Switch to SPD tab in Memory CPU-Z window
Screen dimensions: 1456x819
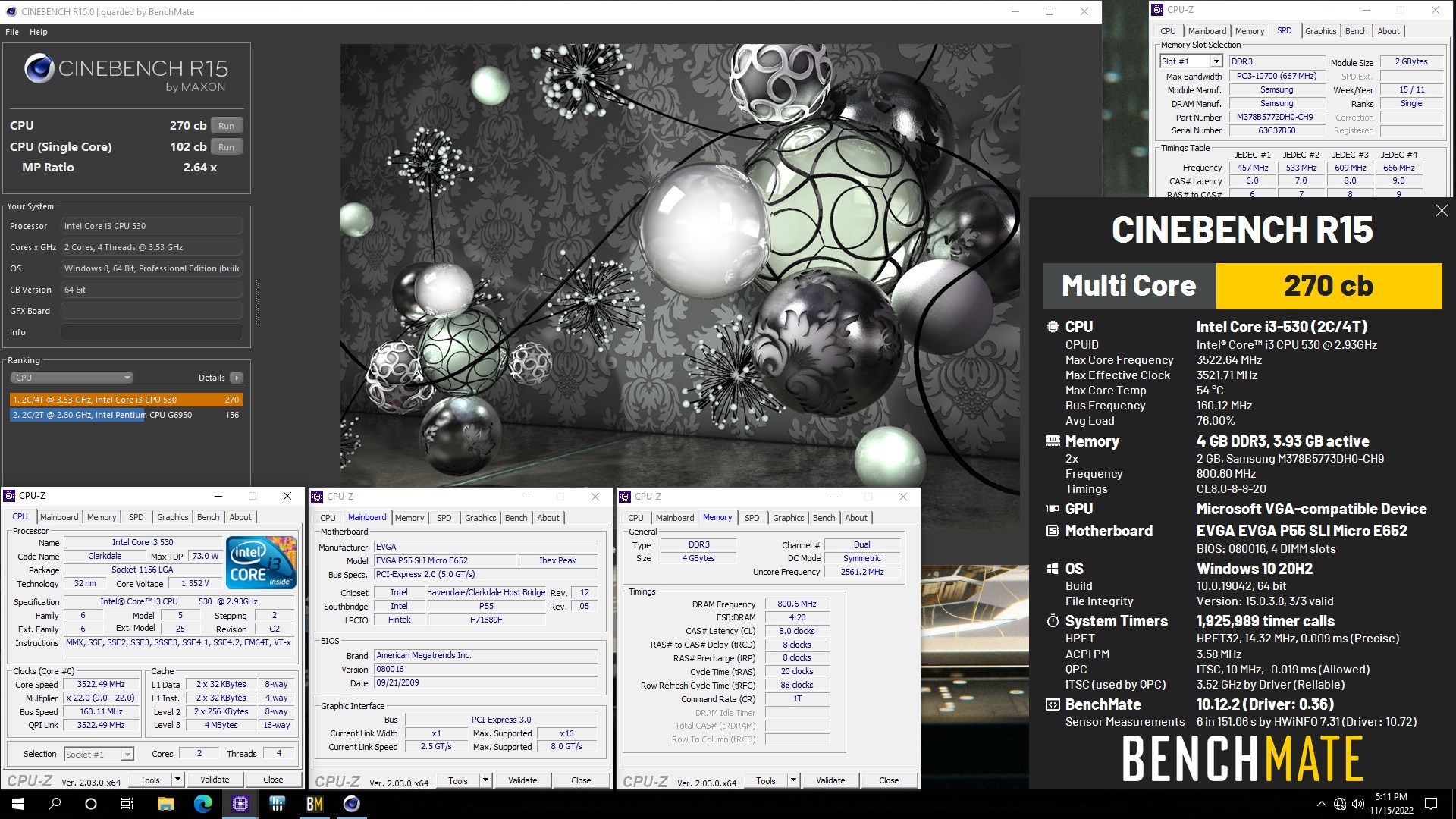[x=752, y=518]
